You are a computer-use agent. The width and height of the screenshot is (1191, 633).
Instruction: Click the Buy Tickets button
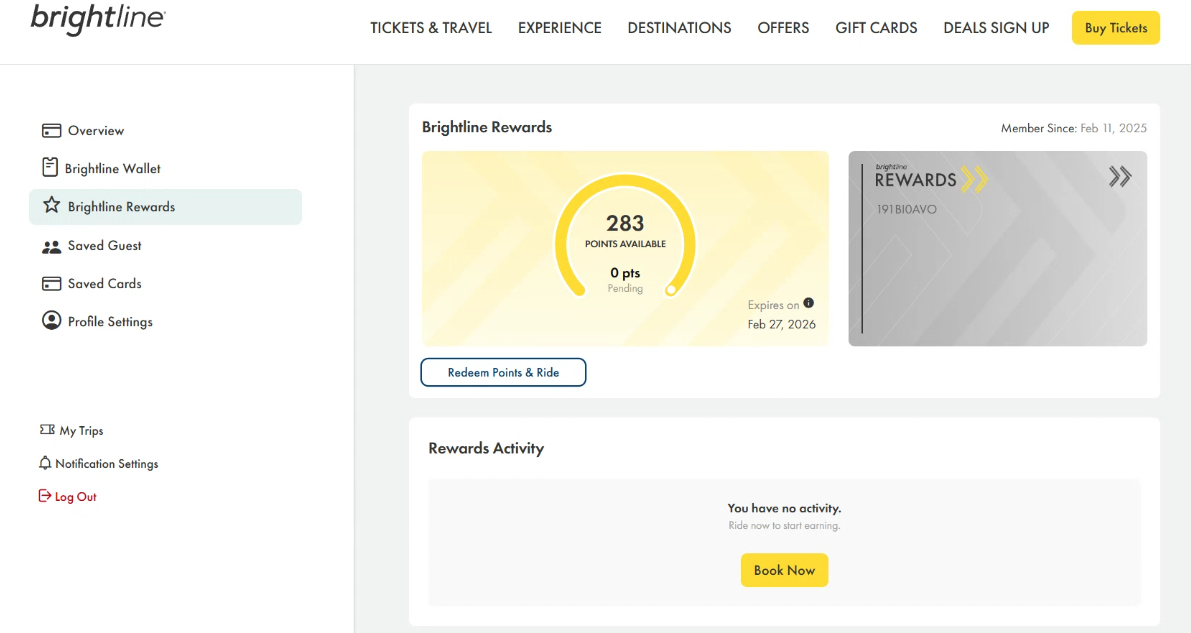1115,28
